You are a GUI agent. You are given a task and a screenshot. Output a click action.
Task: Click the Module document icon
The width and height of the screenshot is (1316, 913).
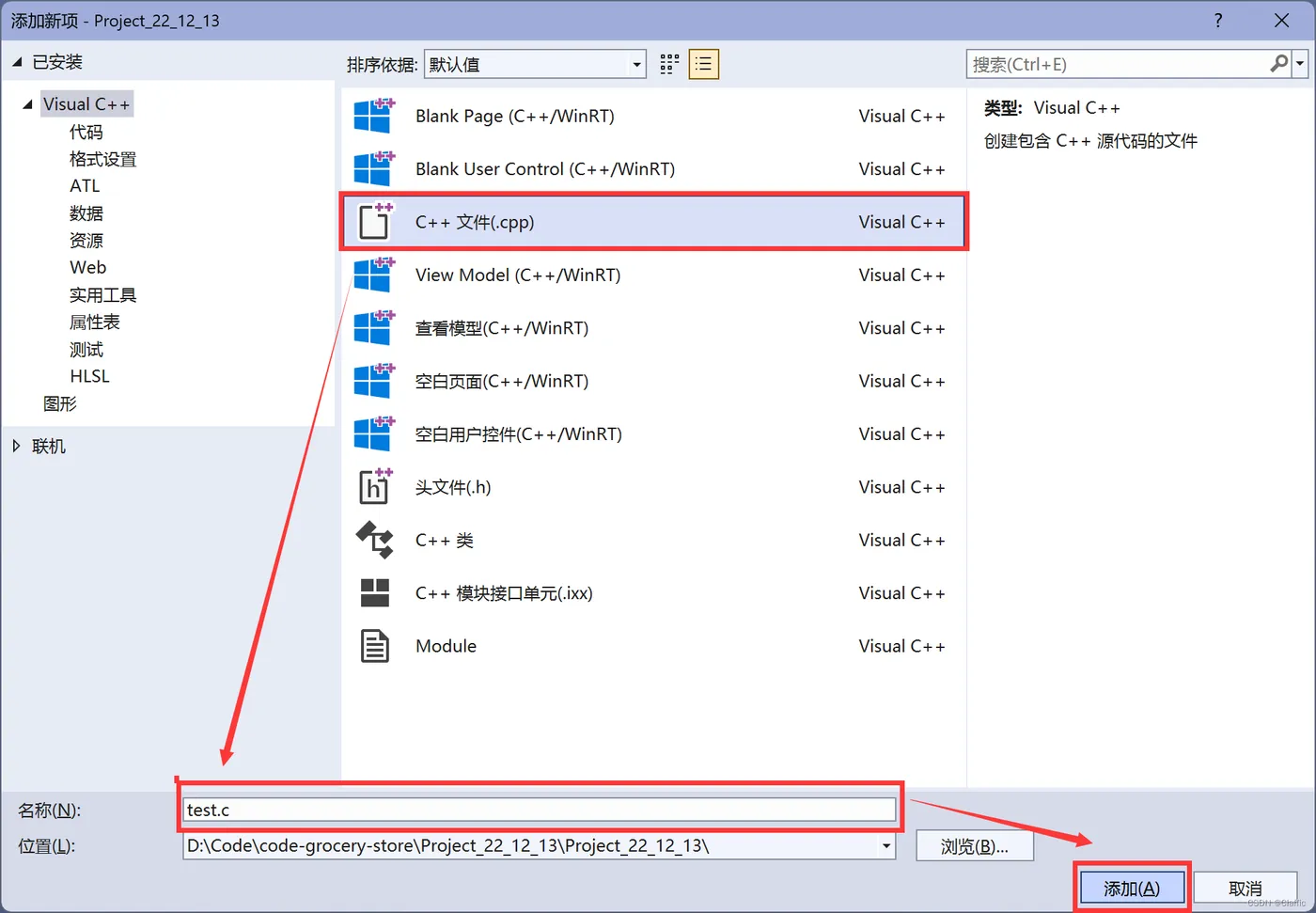(x=374, y=646)
